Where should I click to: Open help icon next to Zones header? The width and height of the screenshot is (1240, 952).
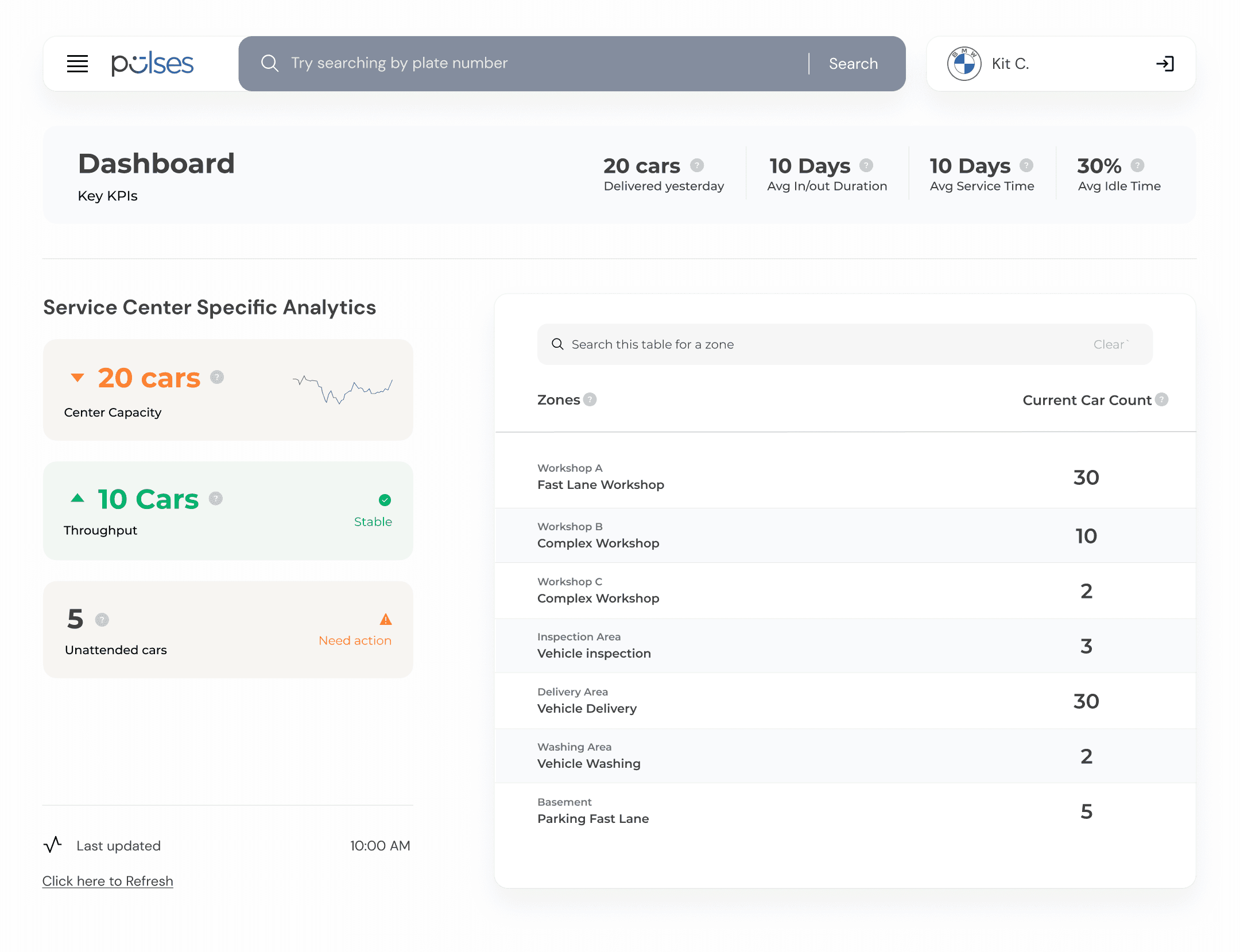click(x=590, y=399)
